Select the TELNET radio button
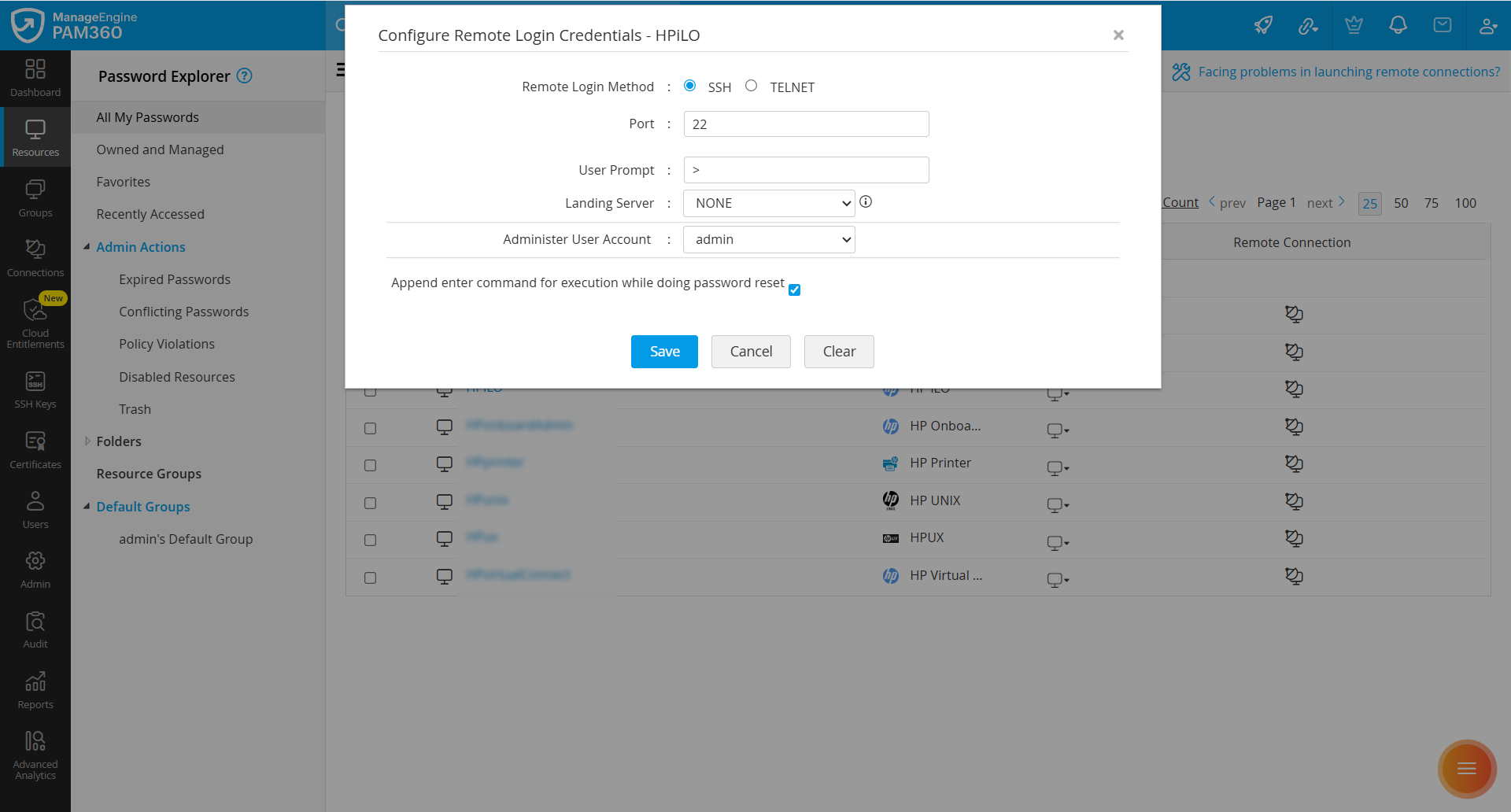The width and height of the screenshot is (1511, 812). pos(752,86)
